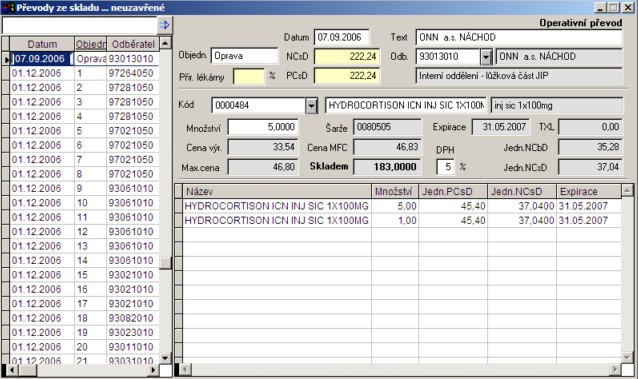Click the Objedn column header

pyautogui.click(x=90, y=44)
